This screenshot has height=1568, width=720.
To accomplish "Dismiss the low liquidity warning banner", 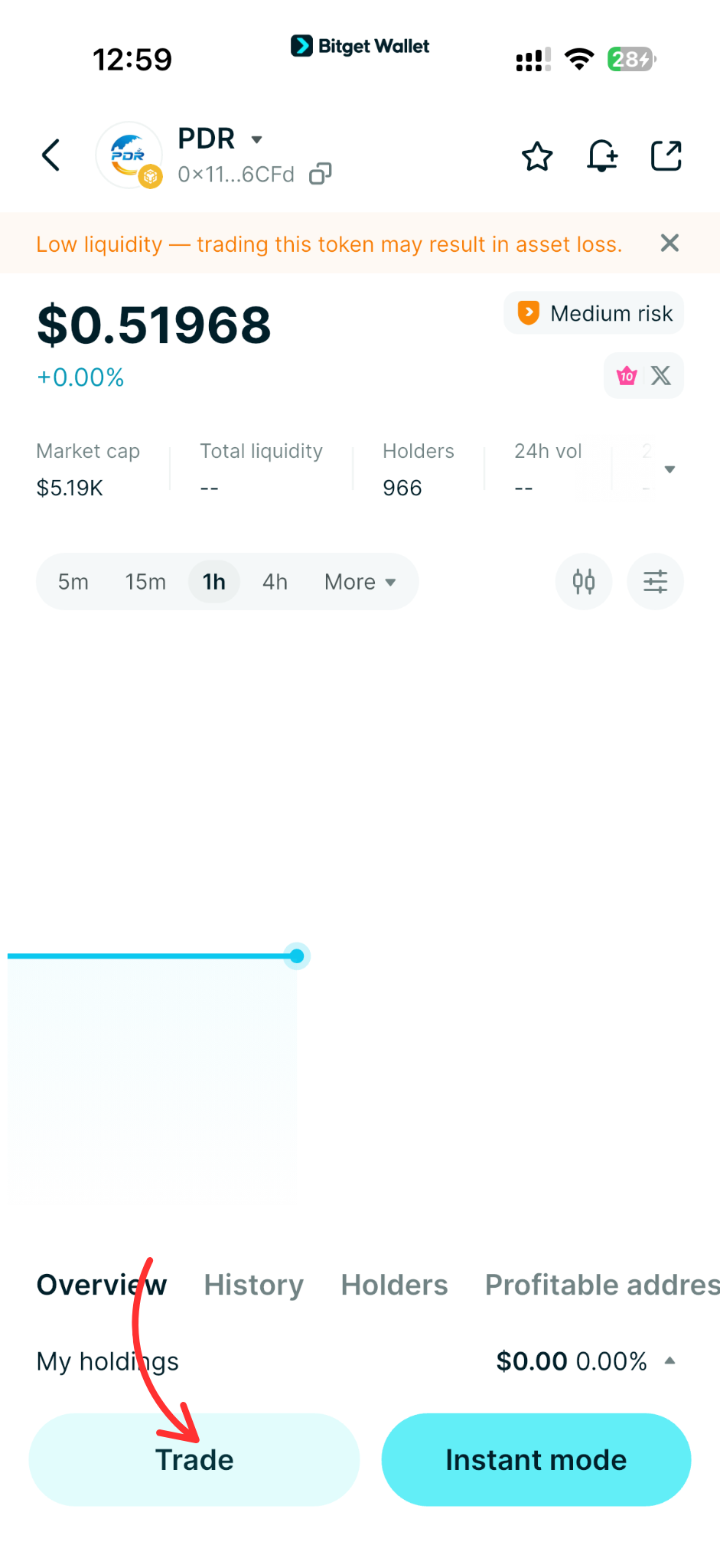I will click(x=669, y=243).
